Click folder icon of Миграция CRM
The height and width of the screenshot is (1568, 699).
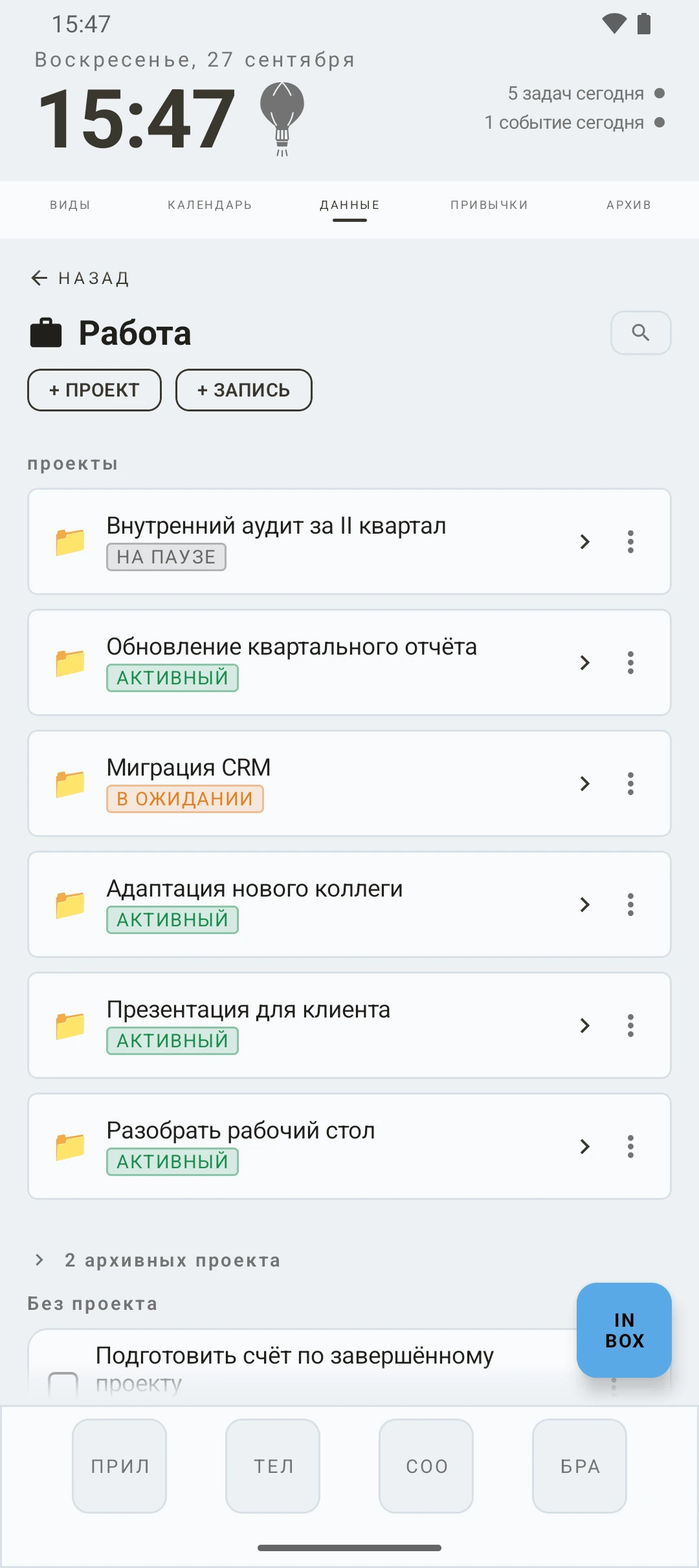point(70,784)
